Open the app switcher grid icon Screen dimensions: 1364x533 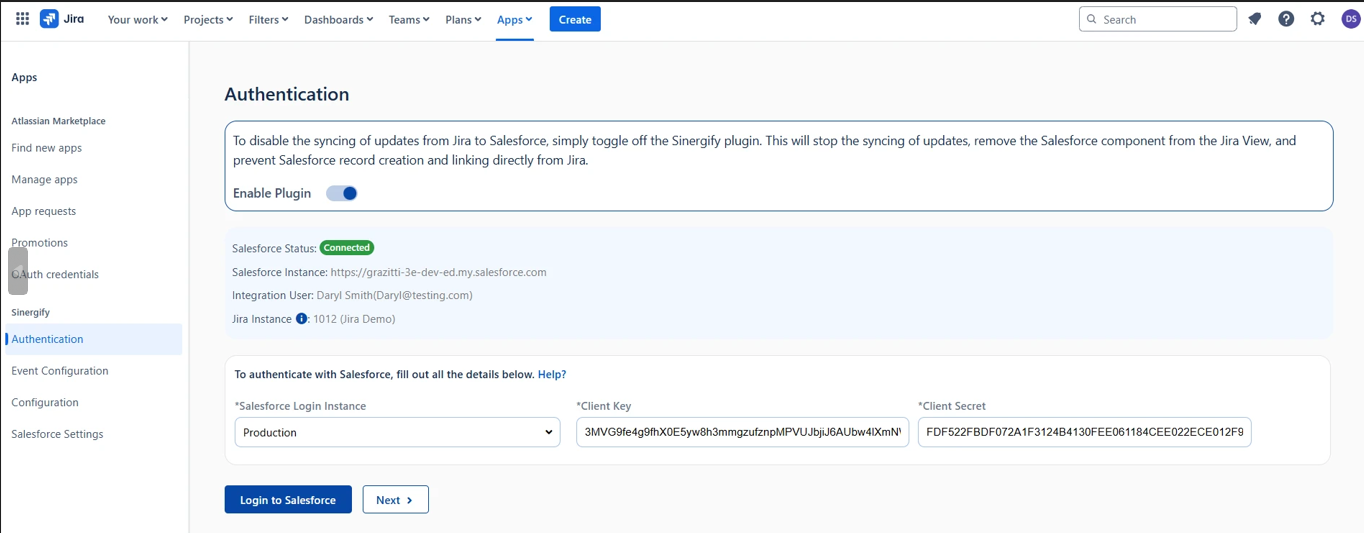22,19
